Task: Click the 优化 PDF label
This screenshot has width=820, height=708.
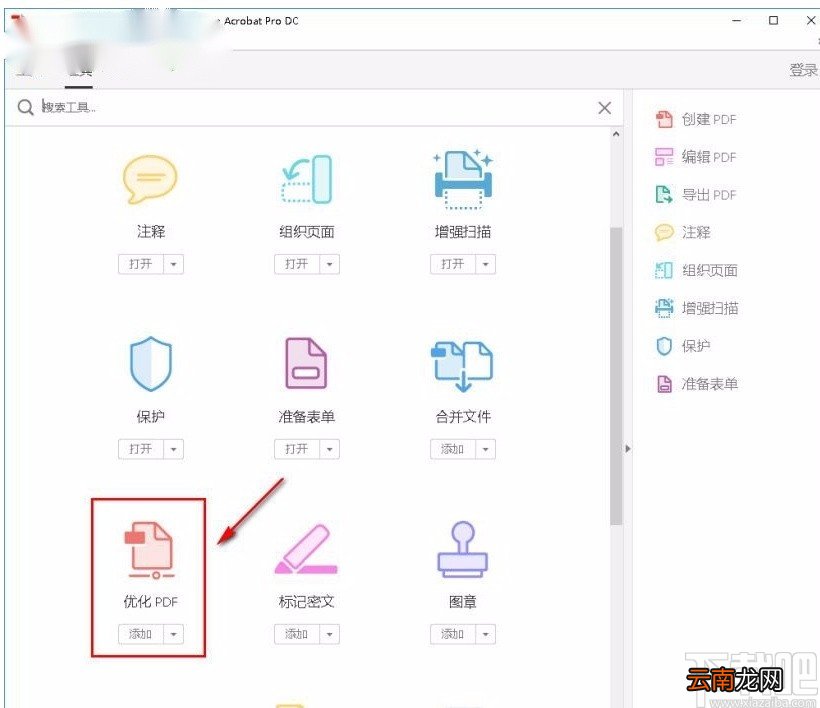Action: coord(151,602)
